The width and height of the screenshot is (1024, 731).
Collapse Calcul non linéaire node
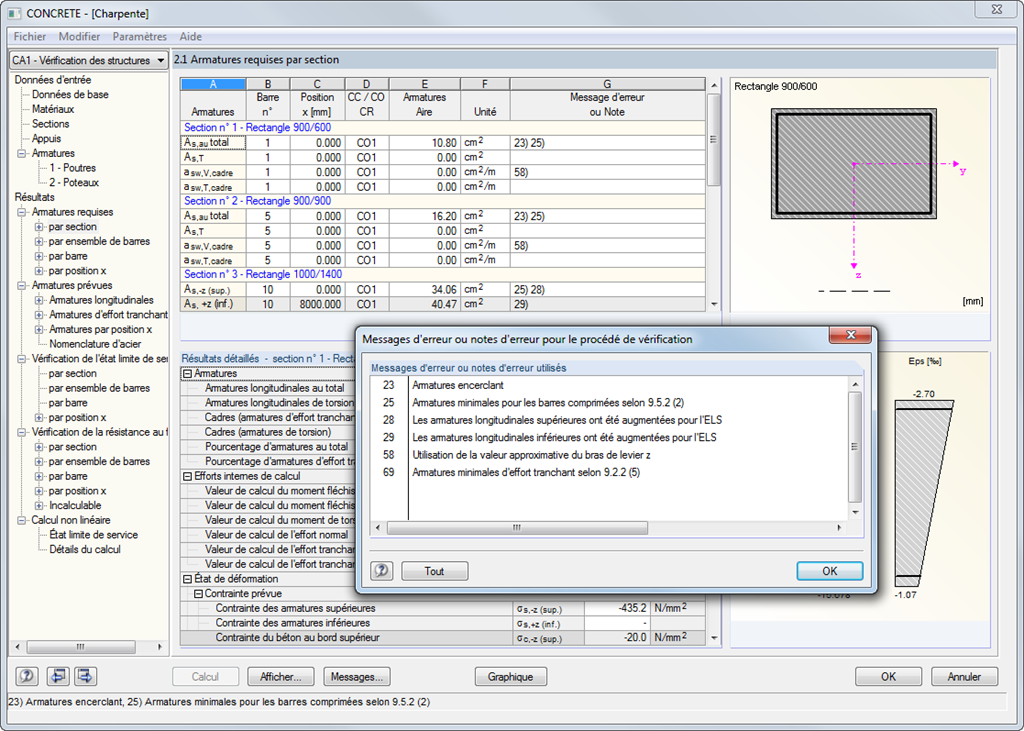22,521
